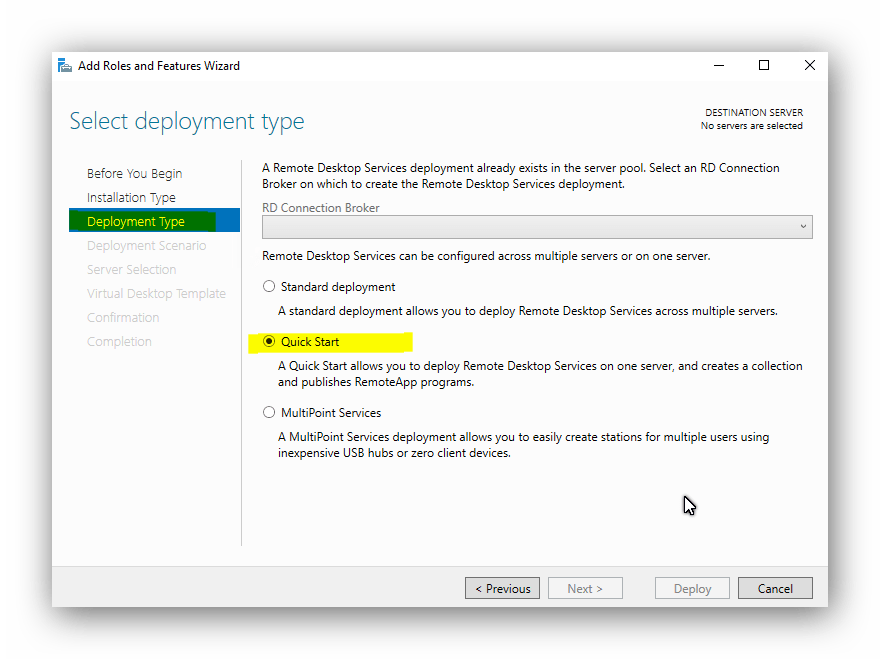
Task: Go back with the Previous button
Action: [502, 588]
